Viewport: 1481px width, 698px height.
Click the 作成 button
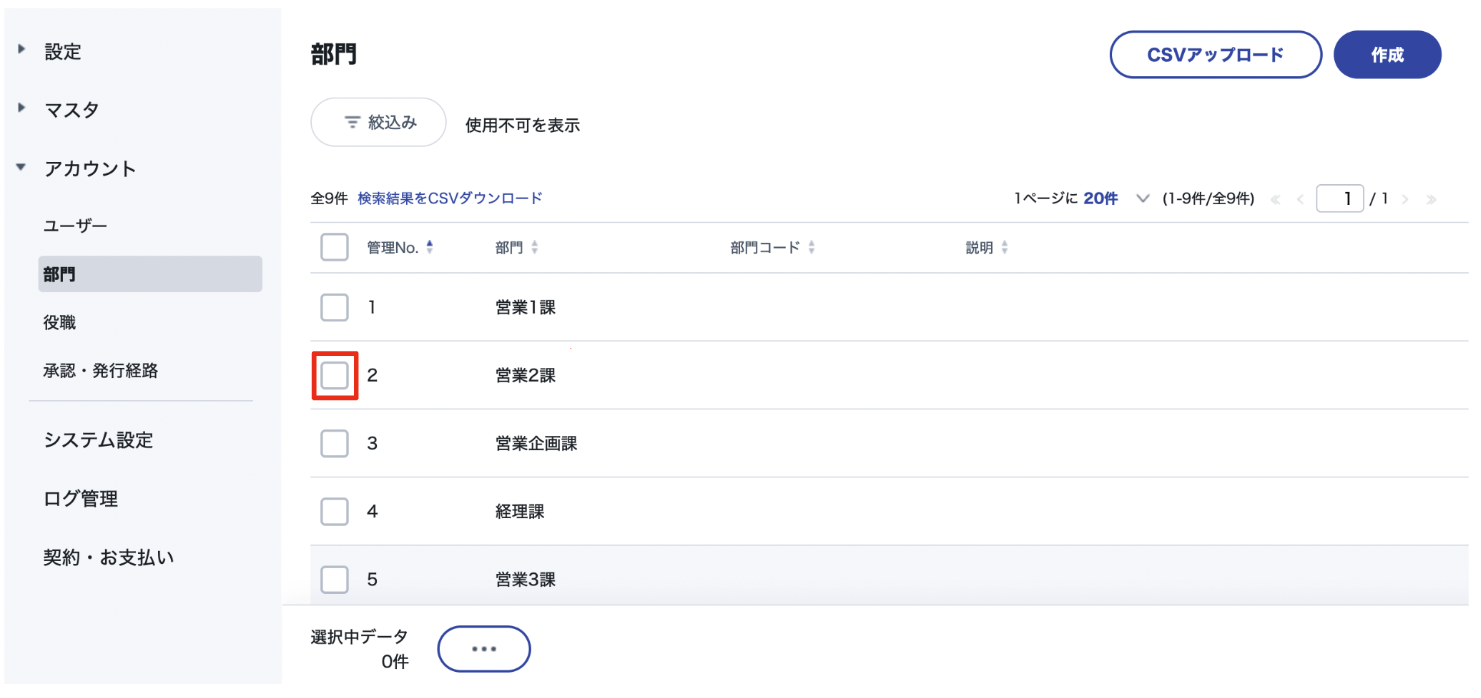click(1387, 54)
